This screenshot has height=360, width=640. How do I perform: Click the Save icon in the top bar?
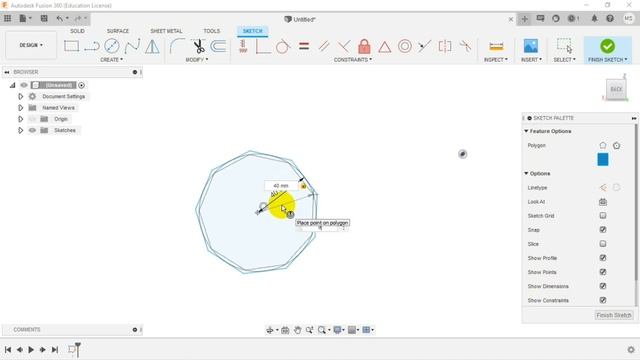(x=44, y=18)
